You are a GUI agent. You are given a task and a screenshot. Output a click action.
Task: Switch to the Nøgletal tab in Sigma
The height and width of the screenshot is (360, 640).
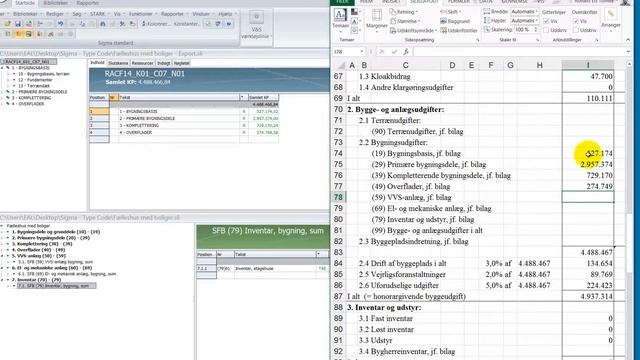182,63
